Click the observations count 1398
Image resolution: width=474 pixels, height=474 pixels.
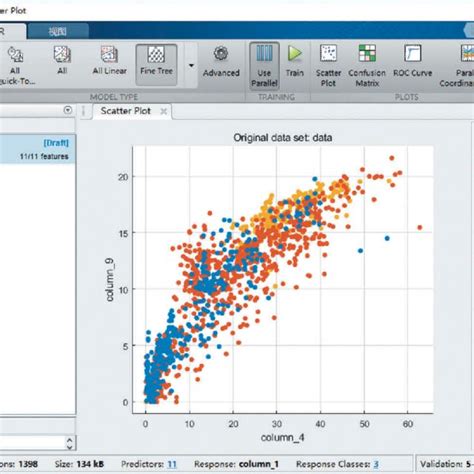tap(28, 464)
